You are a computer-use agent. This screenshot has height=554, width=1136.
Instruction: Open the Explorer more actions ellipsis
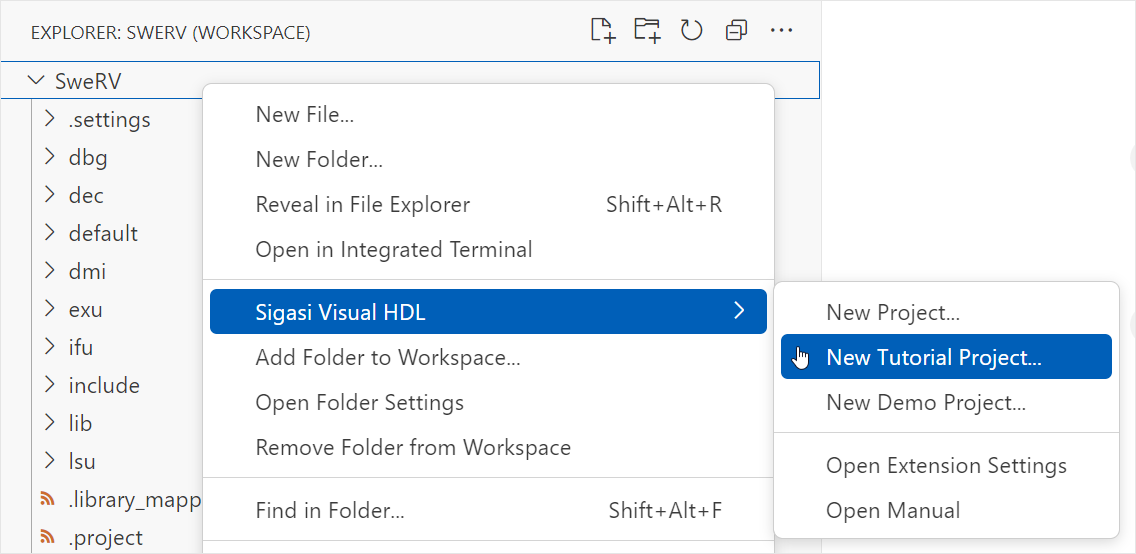tap(782, 31)
